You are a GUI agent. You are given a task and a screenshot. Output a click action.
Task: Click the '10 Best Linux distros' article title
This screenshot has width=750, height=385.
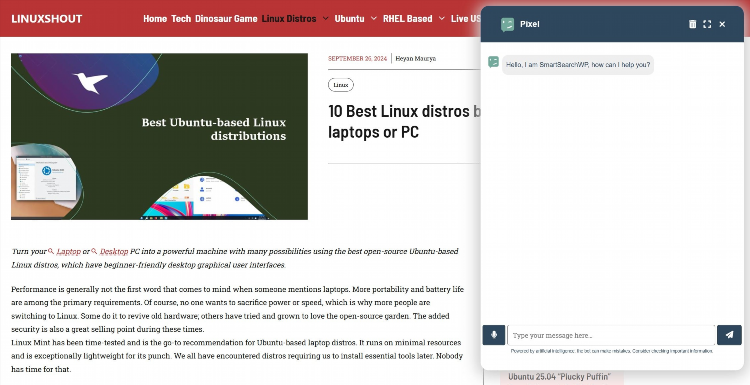[404, 121]
